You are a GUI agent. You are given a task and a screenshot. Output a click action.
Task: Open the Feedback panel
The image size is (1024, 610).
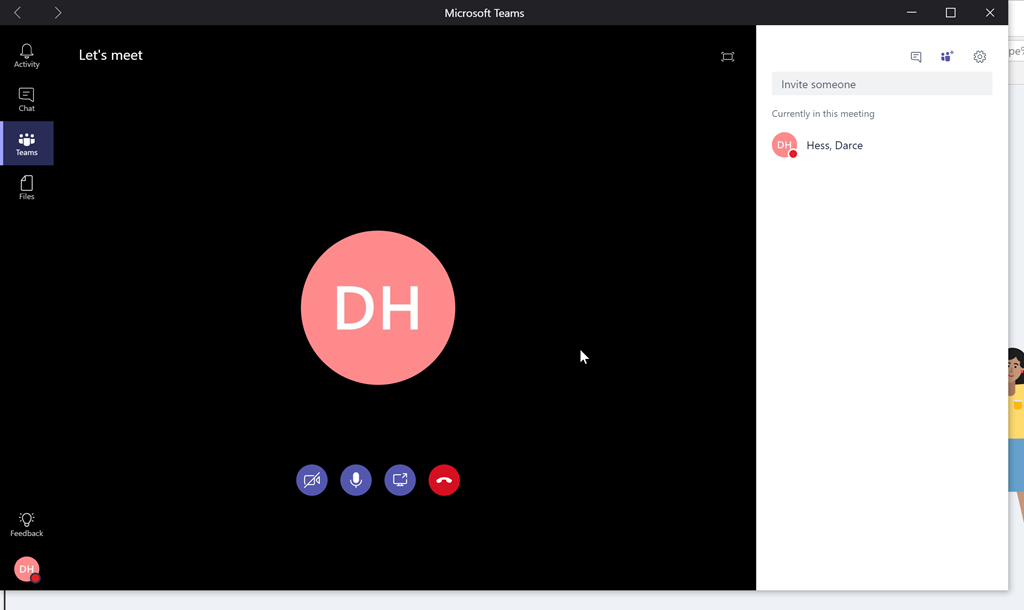27,524
